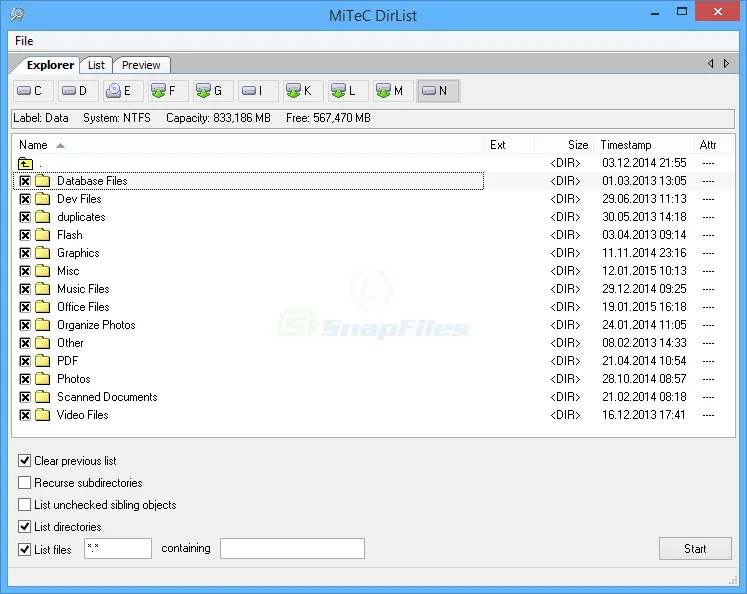Uncheck the Organize Photos checkbox
The height and width of the screenshot is (594, 747).
coord(25,325)
